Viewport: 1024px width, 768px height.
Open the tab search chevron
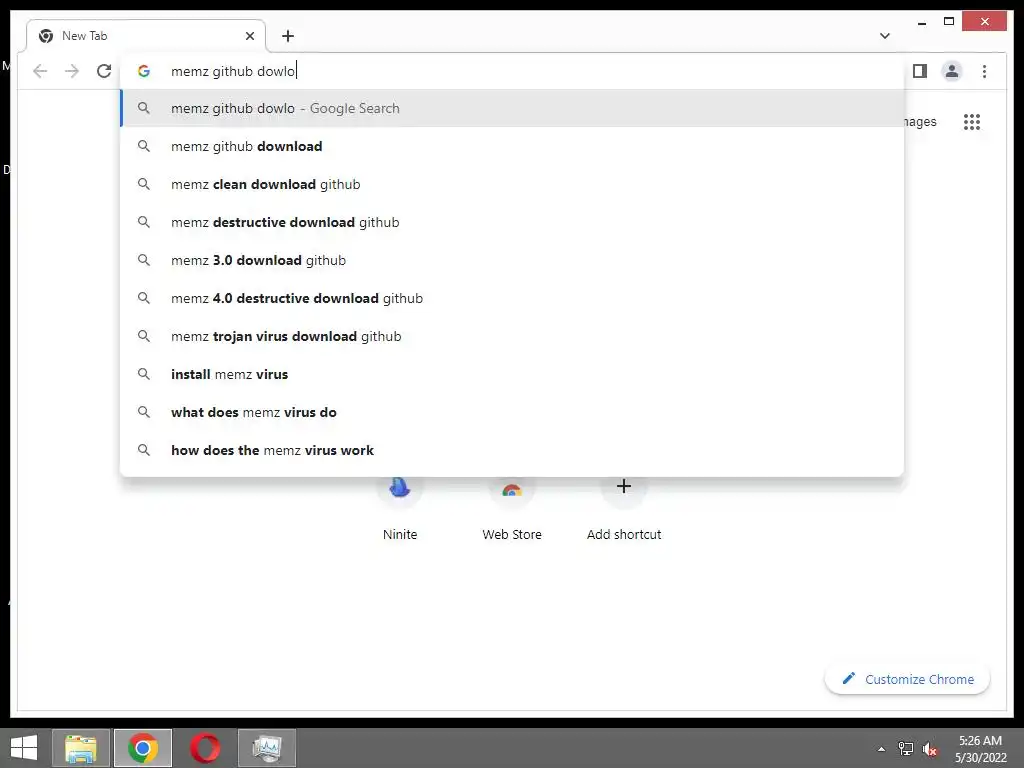[885, 36]
